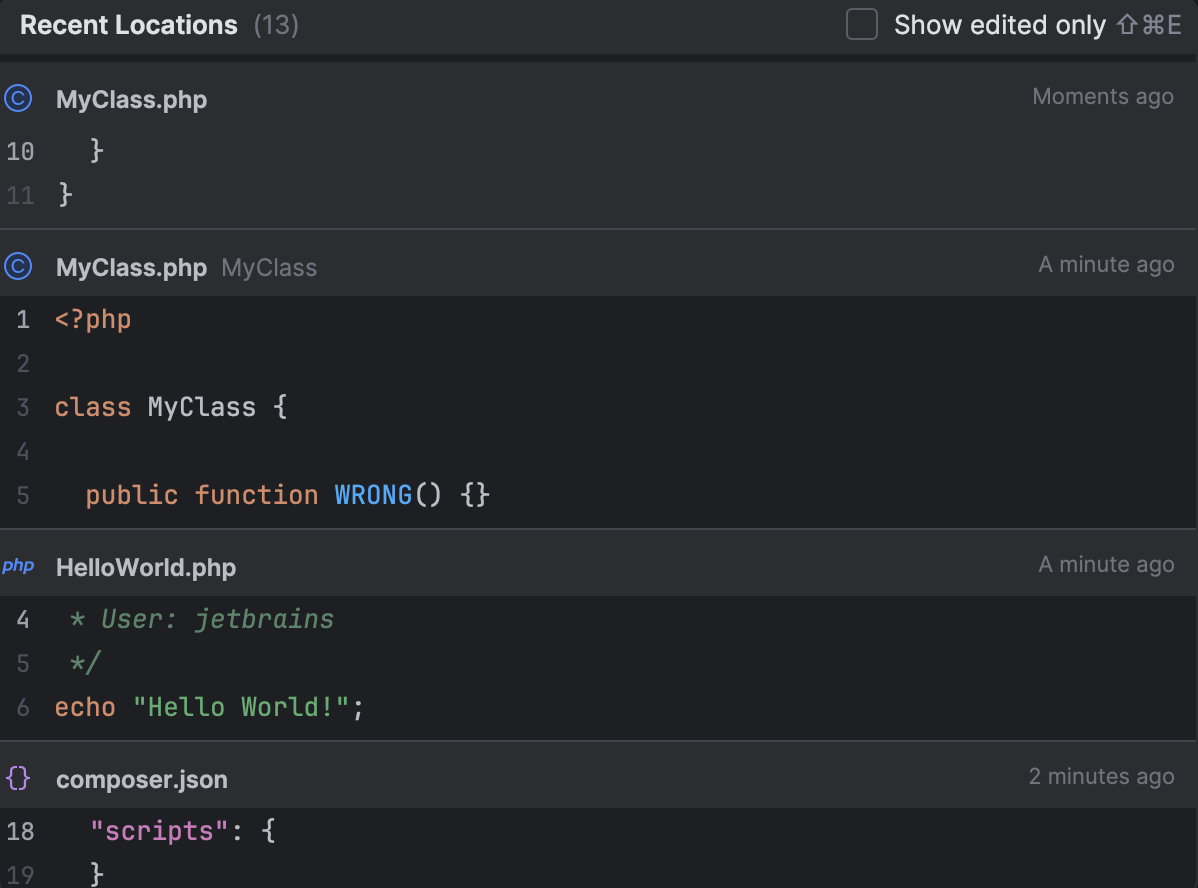Click the 2 minutes ago timestamp on composer.json
This screenshot has height=888, width=1198.
click(1101, 776)
